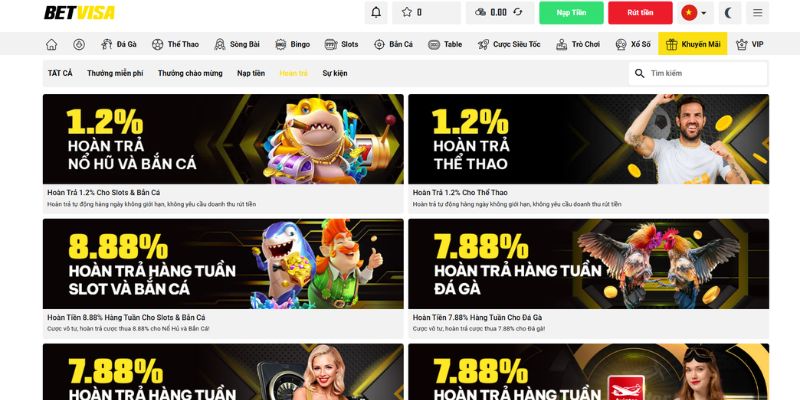Image resolution: width=800 pixels, height=400 pixels.
Task: Open the 7.88% Đá Gà weekly rebate banner
Action: pyautogui.click(x=588, y=264)
